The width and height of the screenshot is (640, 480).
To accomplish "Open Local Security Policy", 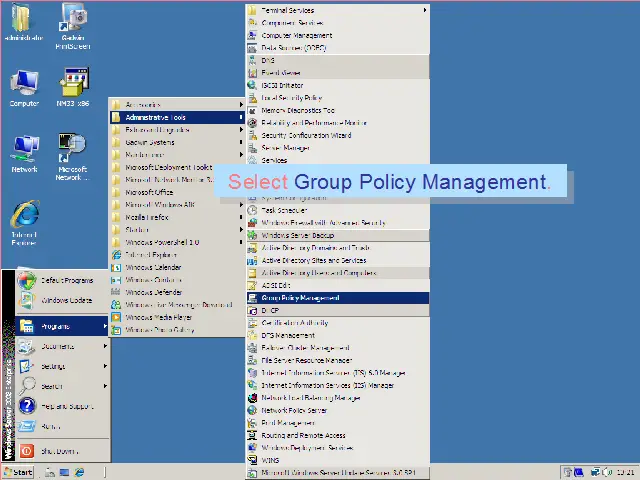I will tap(338, 98).
